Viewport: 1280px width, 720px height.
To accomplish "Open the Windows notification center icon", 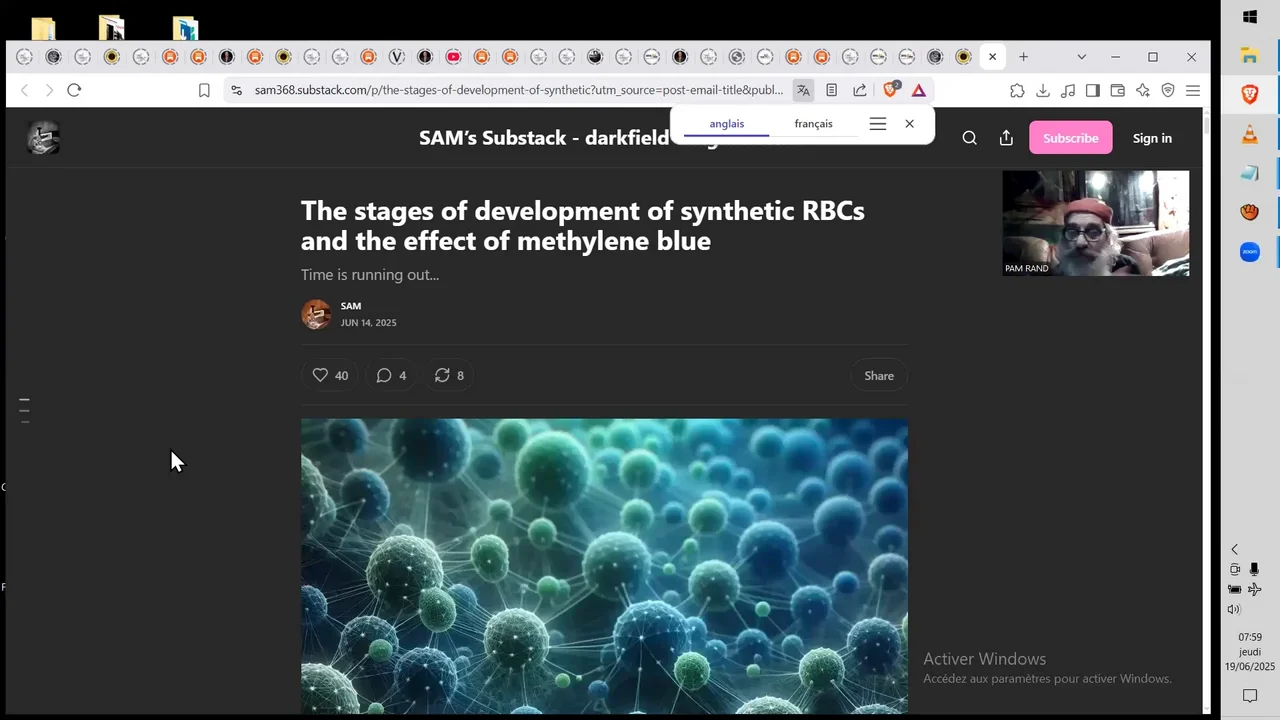I will [1250, 695].
